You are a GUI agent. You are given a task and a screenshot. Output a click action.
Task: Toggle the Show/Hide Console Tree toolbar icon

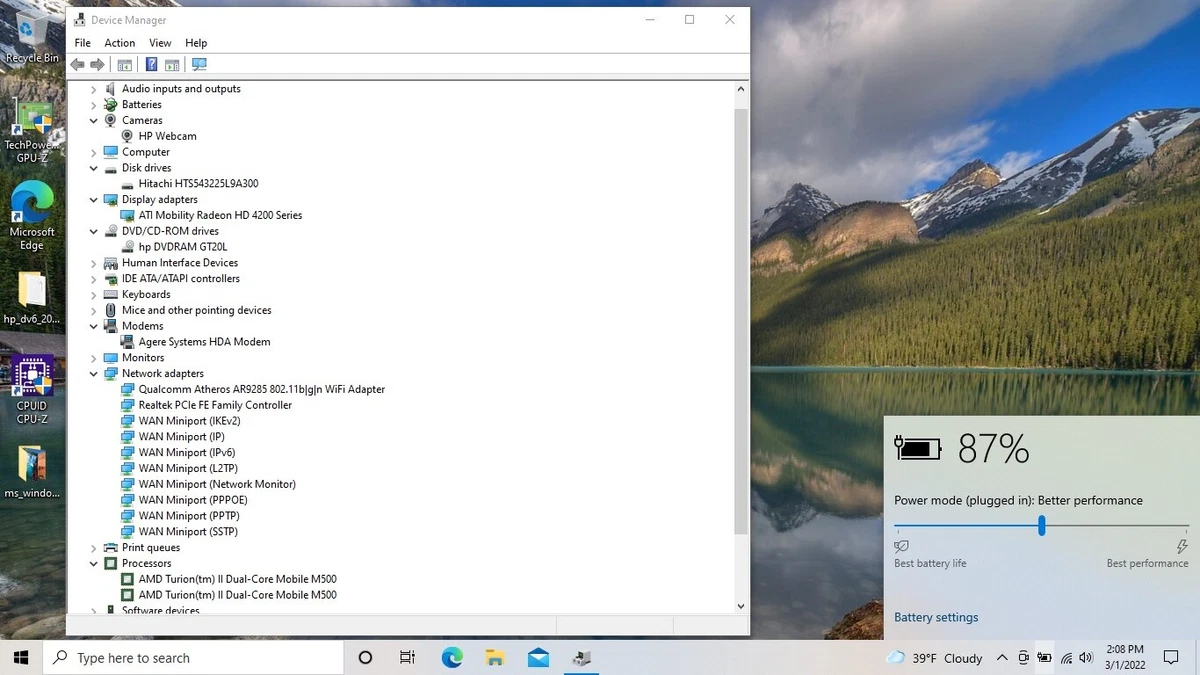click(x=124, y=65)
